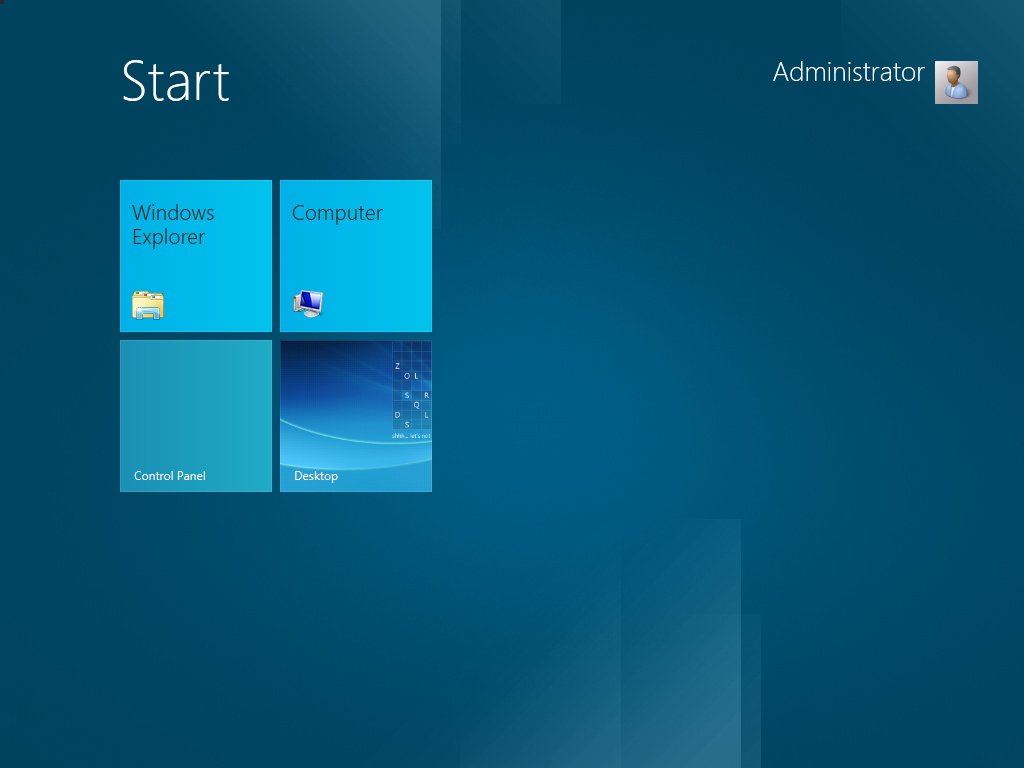1024x768 pixels.
Task: Click the Administrator account name
Action: 848,72
